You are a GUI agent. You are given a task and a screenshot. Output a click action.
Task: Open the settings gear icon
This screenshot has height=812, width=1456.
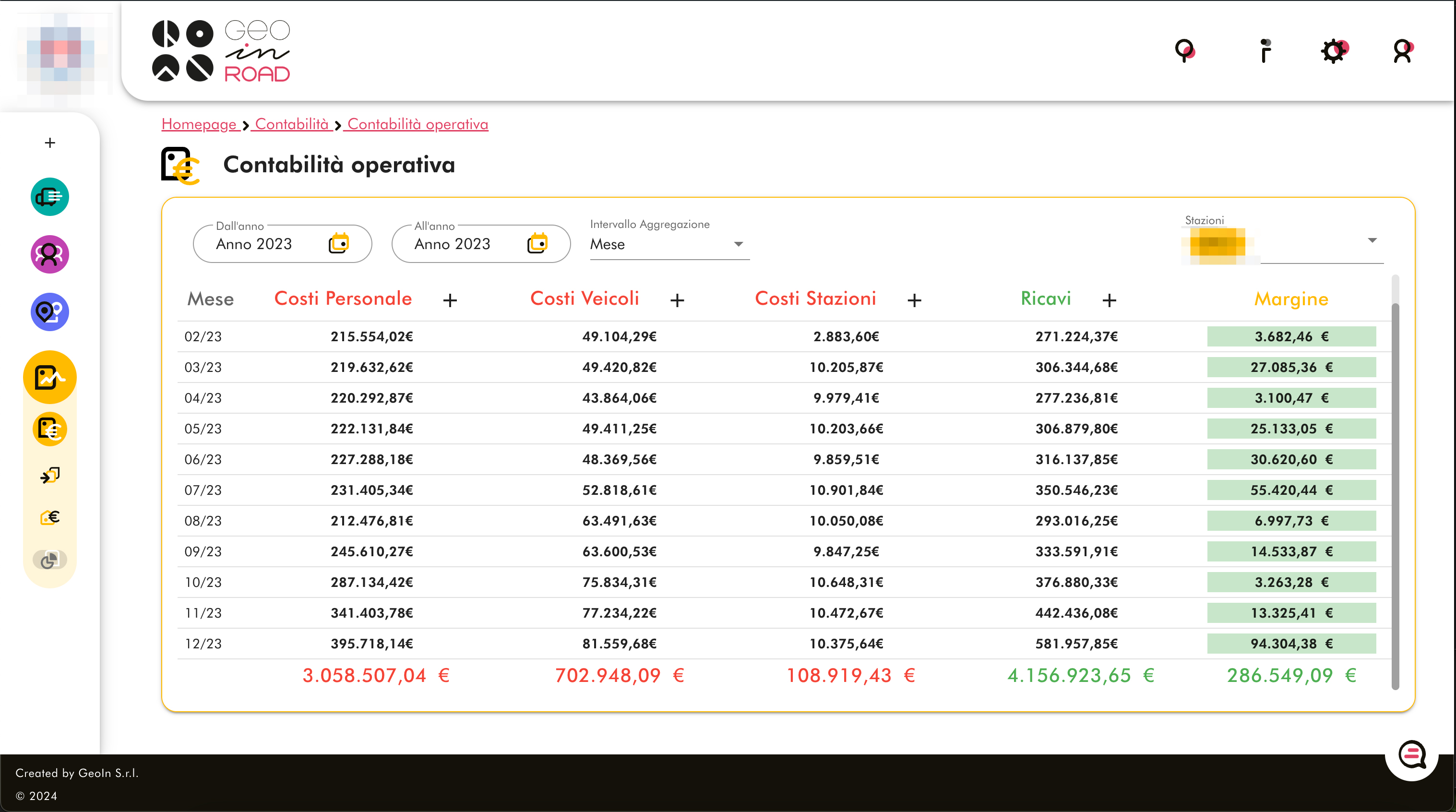click(1335, 51)
